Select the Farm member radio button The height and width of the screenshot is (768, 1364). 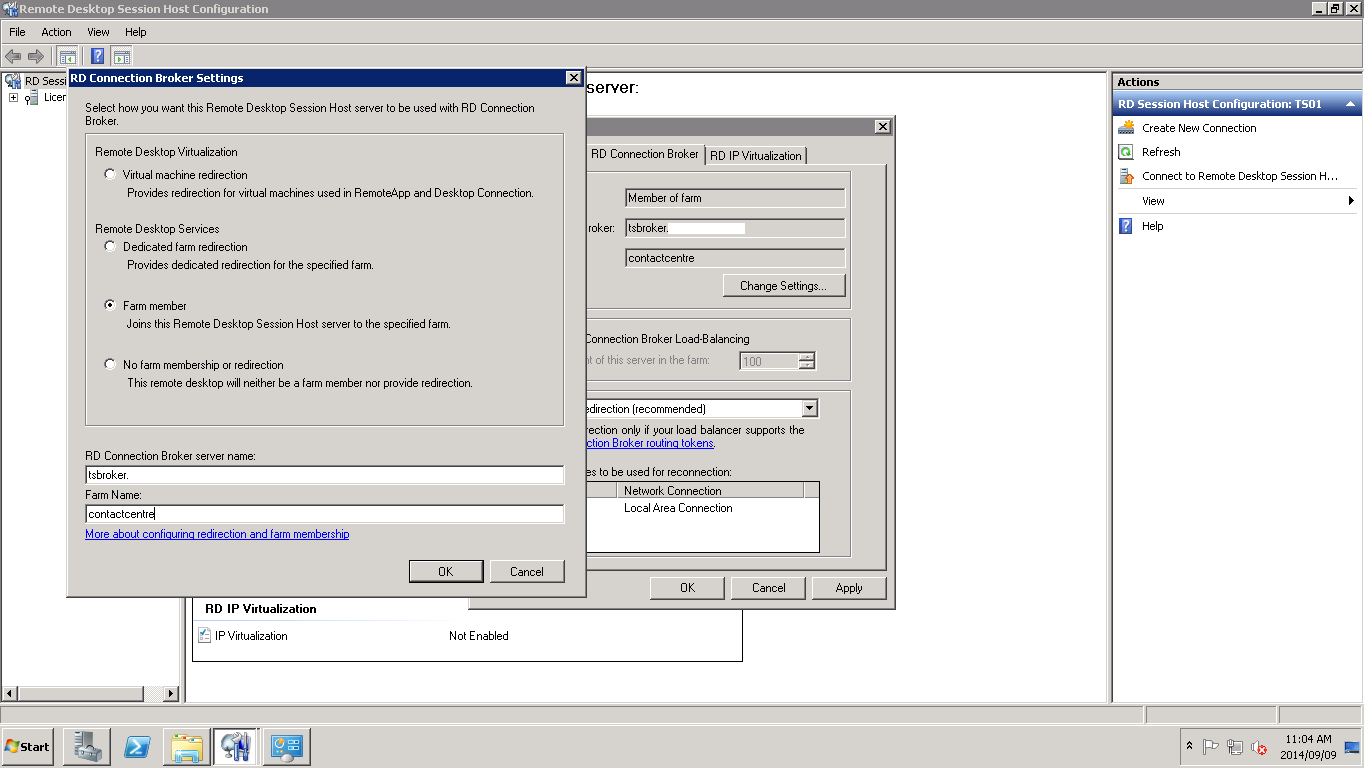pos(110,305)
